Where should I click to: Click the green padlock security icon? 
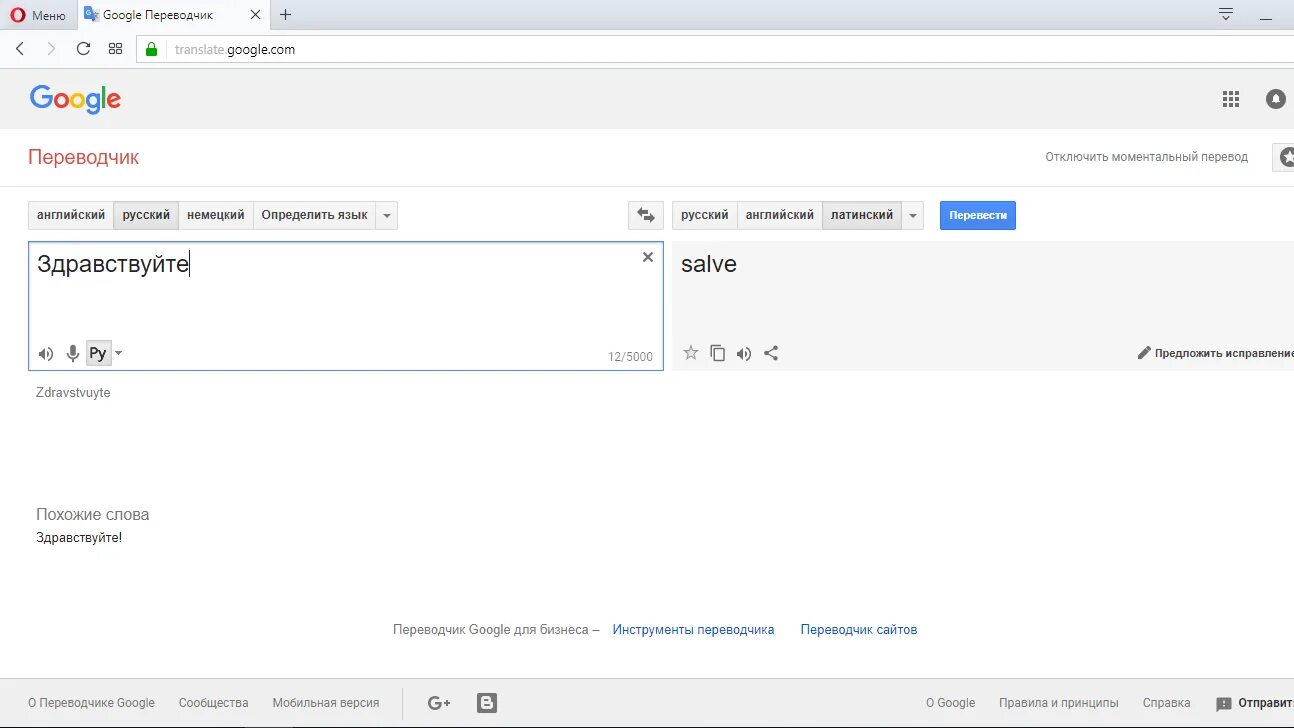[152, 49]
